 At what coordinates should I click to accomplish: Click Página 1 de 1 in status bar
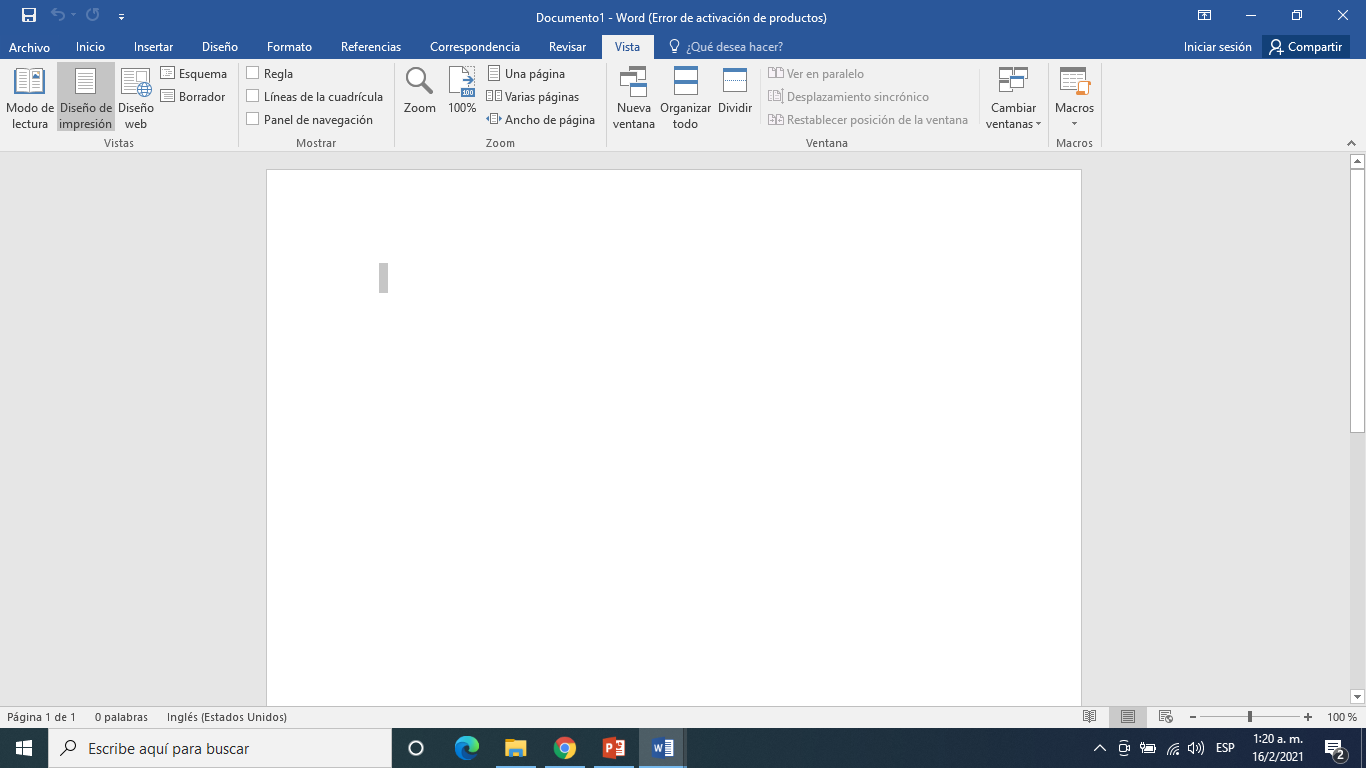[x=42, y=717]
